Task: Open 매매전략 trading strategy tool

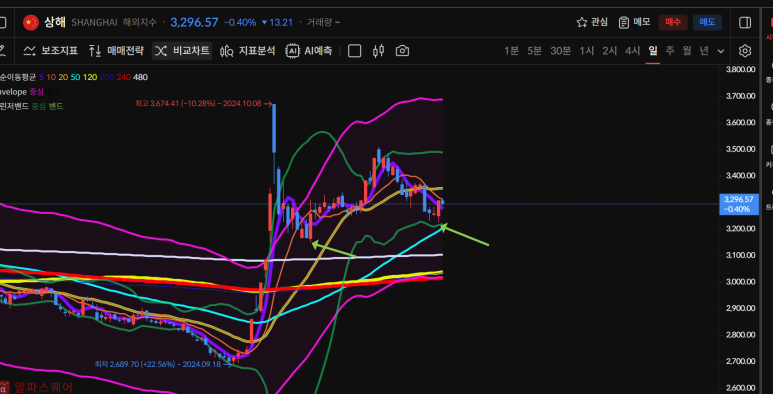Action: [x=116, y=51]
